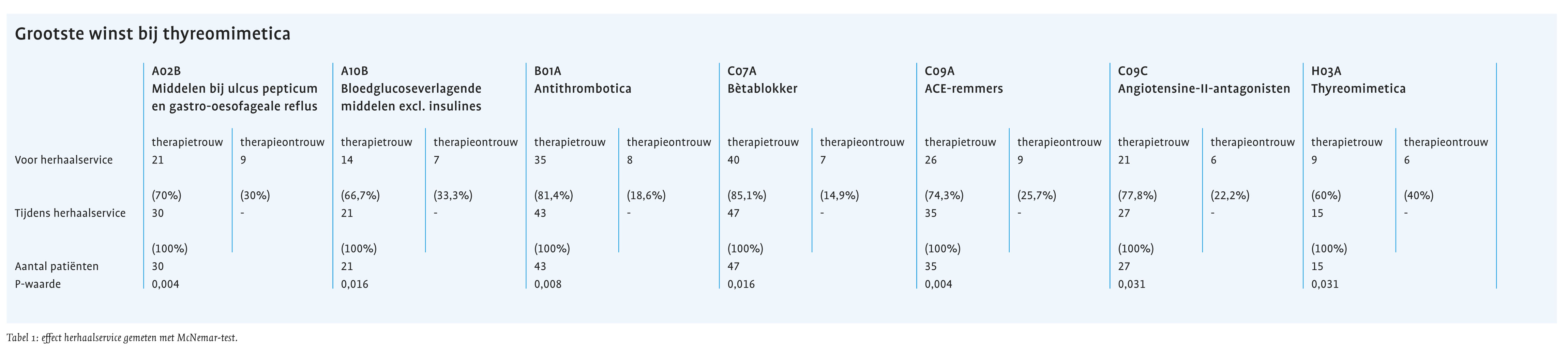The image size is (1568, 362).
Task: Click the (77,8%) percentage under C09C
Action: (1137, 196)
